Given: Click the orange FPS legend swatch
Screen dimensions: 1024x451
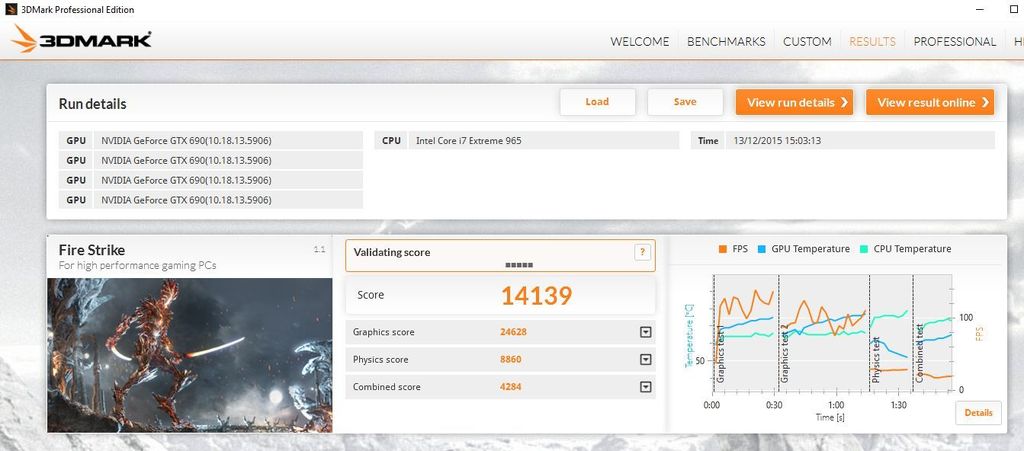Looking at the screenshot, I should point(722,249).
